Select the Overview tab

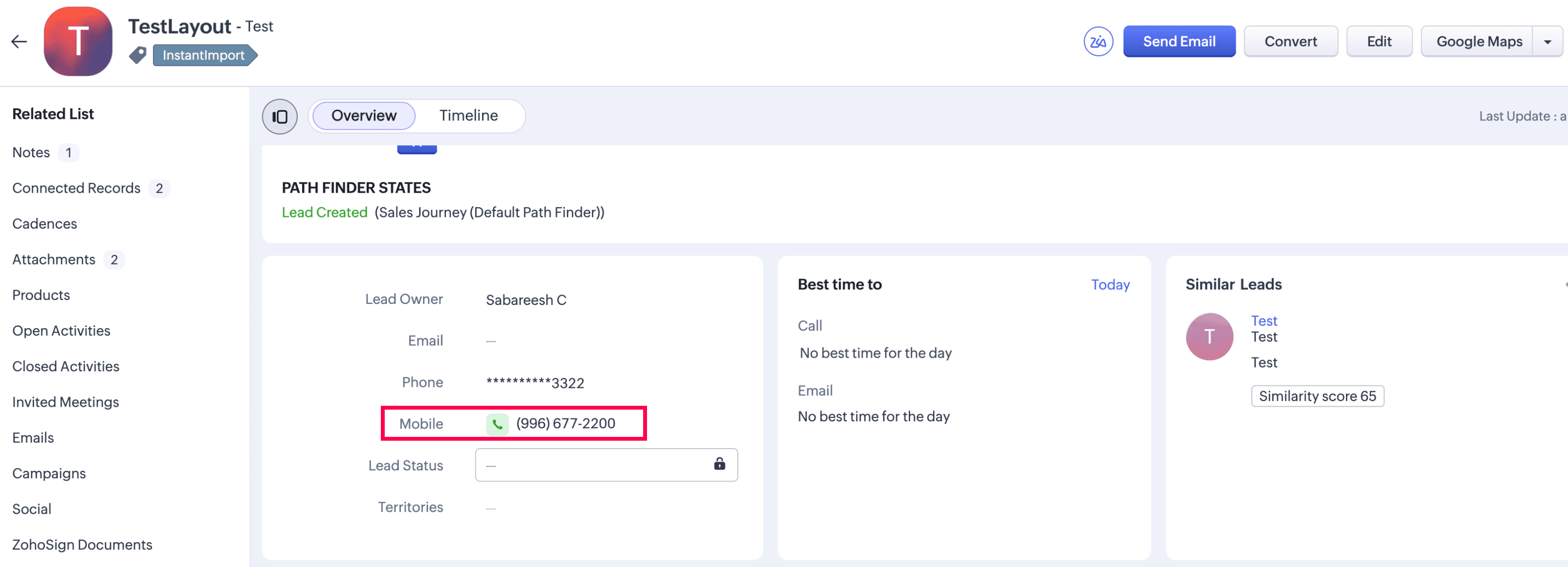(x=363, y=116)
